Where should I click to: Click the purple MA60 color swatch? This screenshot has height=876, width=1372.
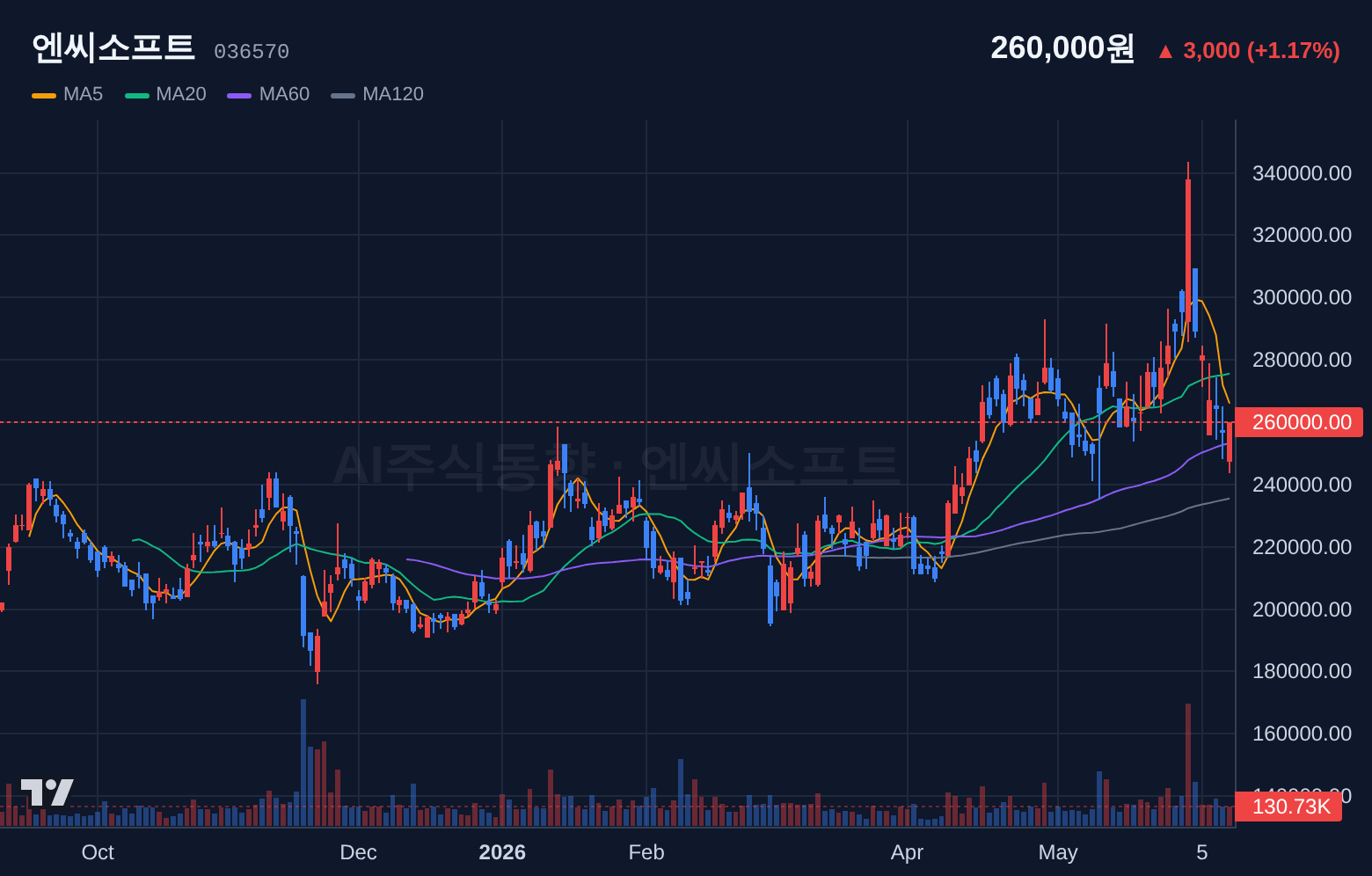[x=239, y=95]
